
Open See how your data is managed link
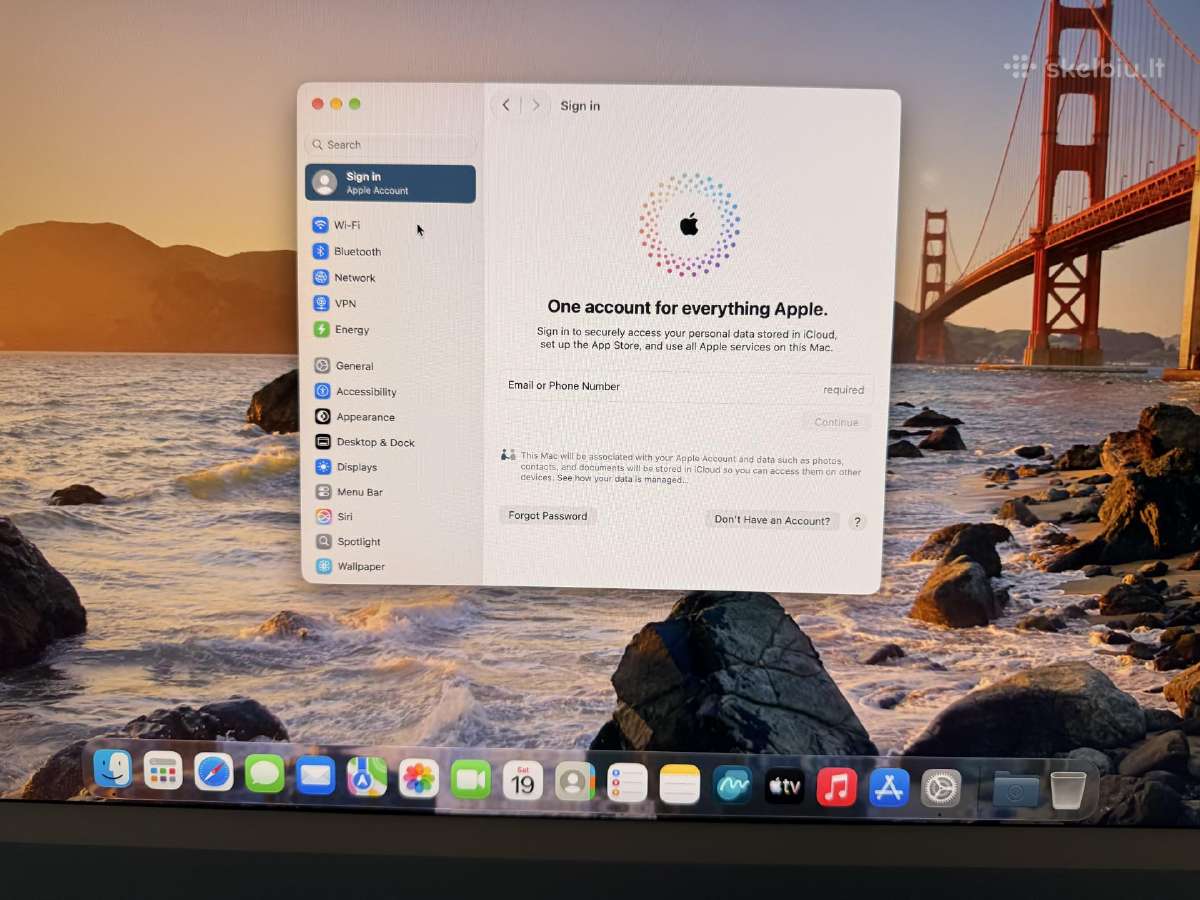pyautogui.click(x=622, y=479)
